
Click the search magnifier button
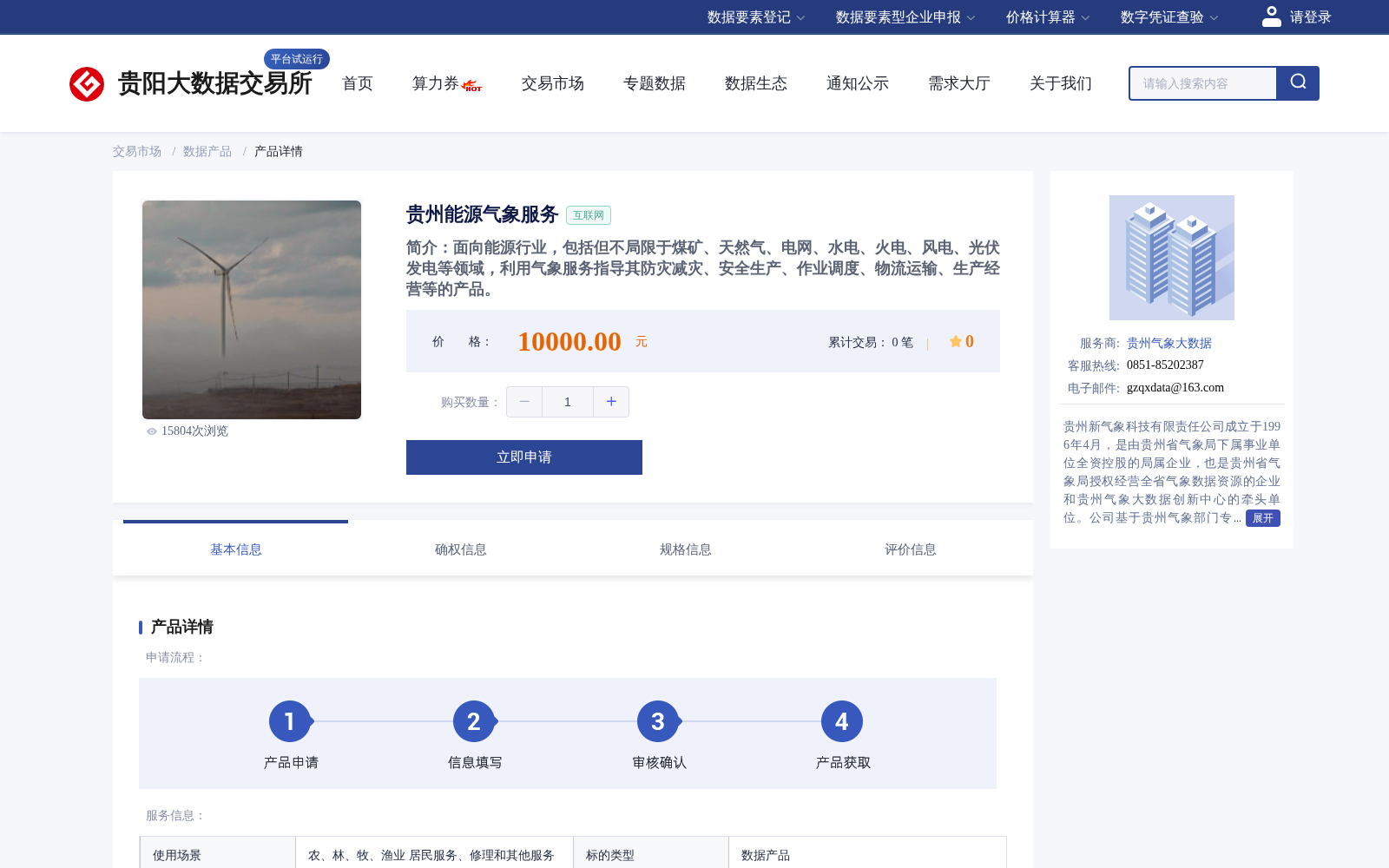tap(1298, 83)
